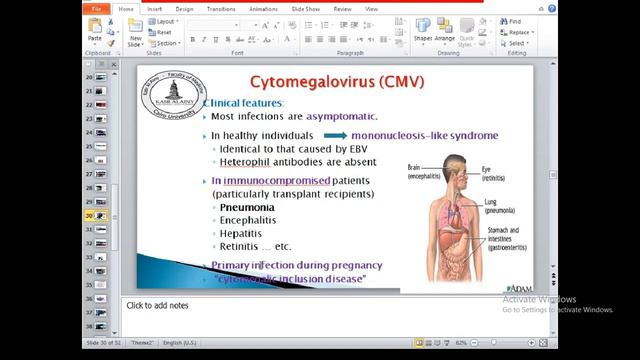Click the Align Text icon

pyautogui.click(x=399, y=32)
